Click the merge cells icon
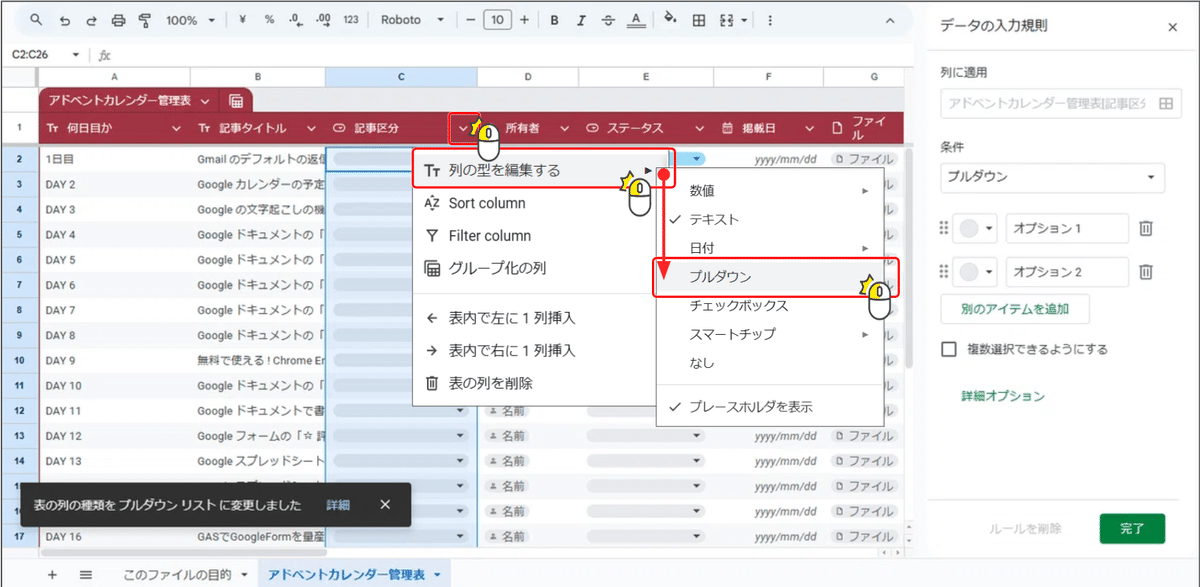The width and height of the screenshot is (1200, 587). click(x=727, y=20)
